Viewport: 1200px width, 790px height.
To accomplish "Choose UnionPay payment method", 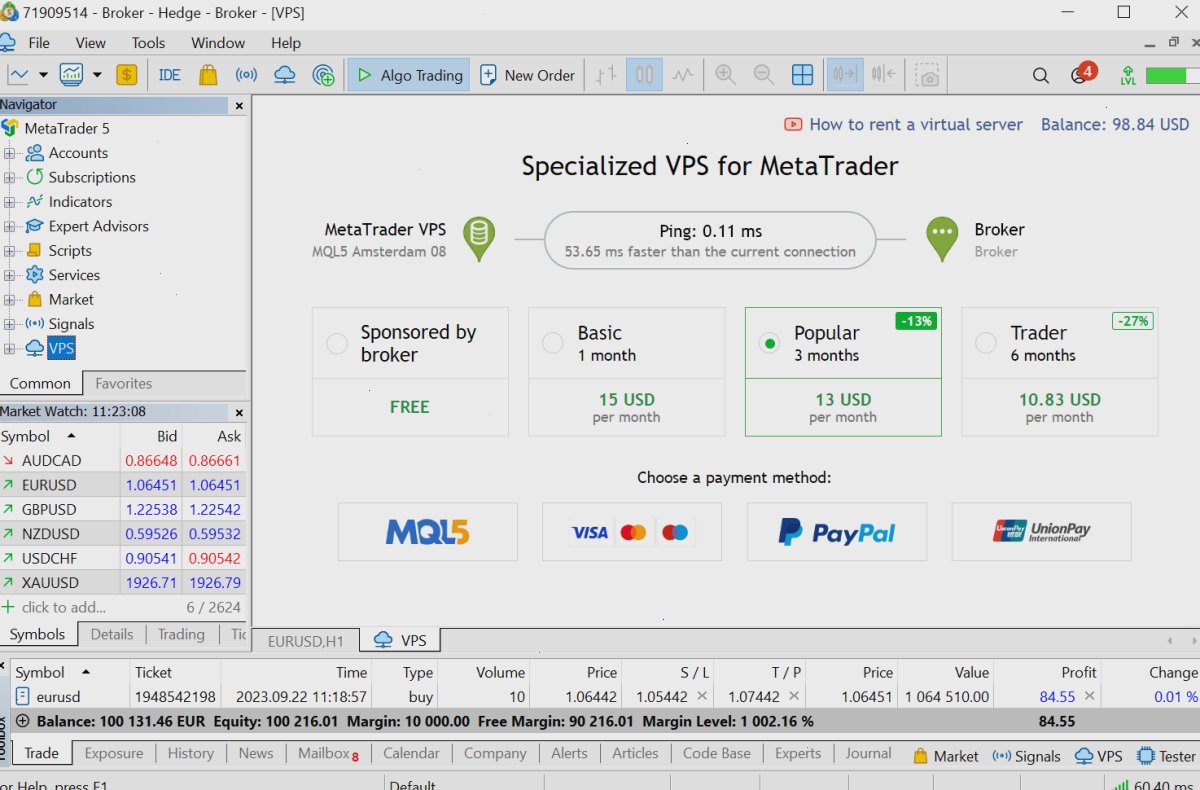I will [x=1041, y=531].
